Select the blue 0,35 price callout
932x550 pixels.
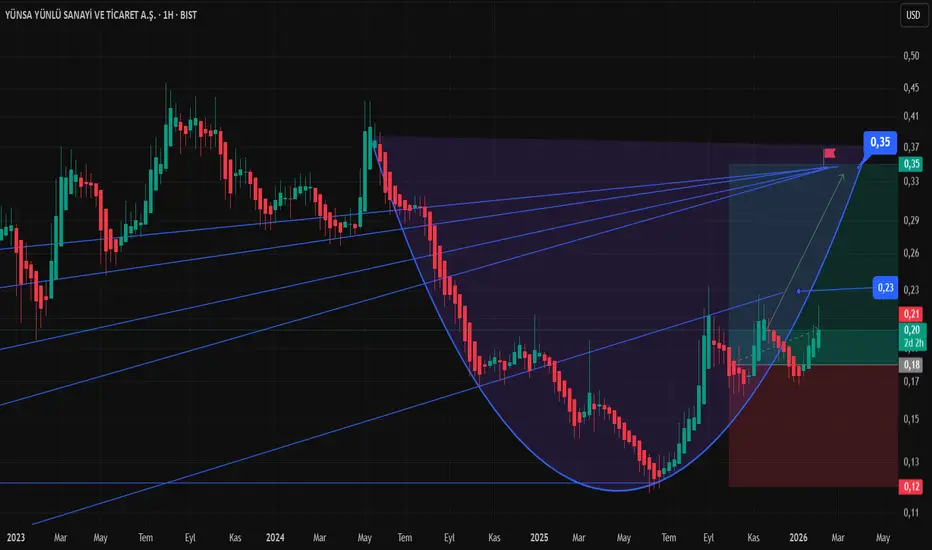880,142
